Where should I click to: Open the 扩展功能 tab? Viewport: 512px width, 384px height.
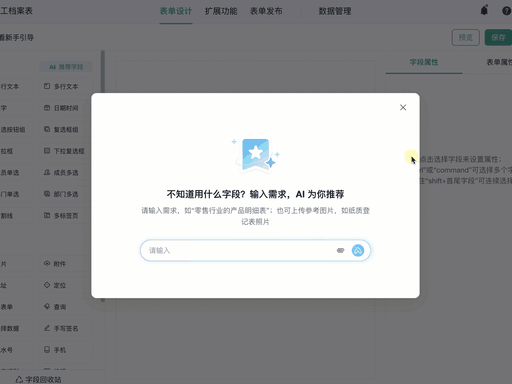pos(221,11)
